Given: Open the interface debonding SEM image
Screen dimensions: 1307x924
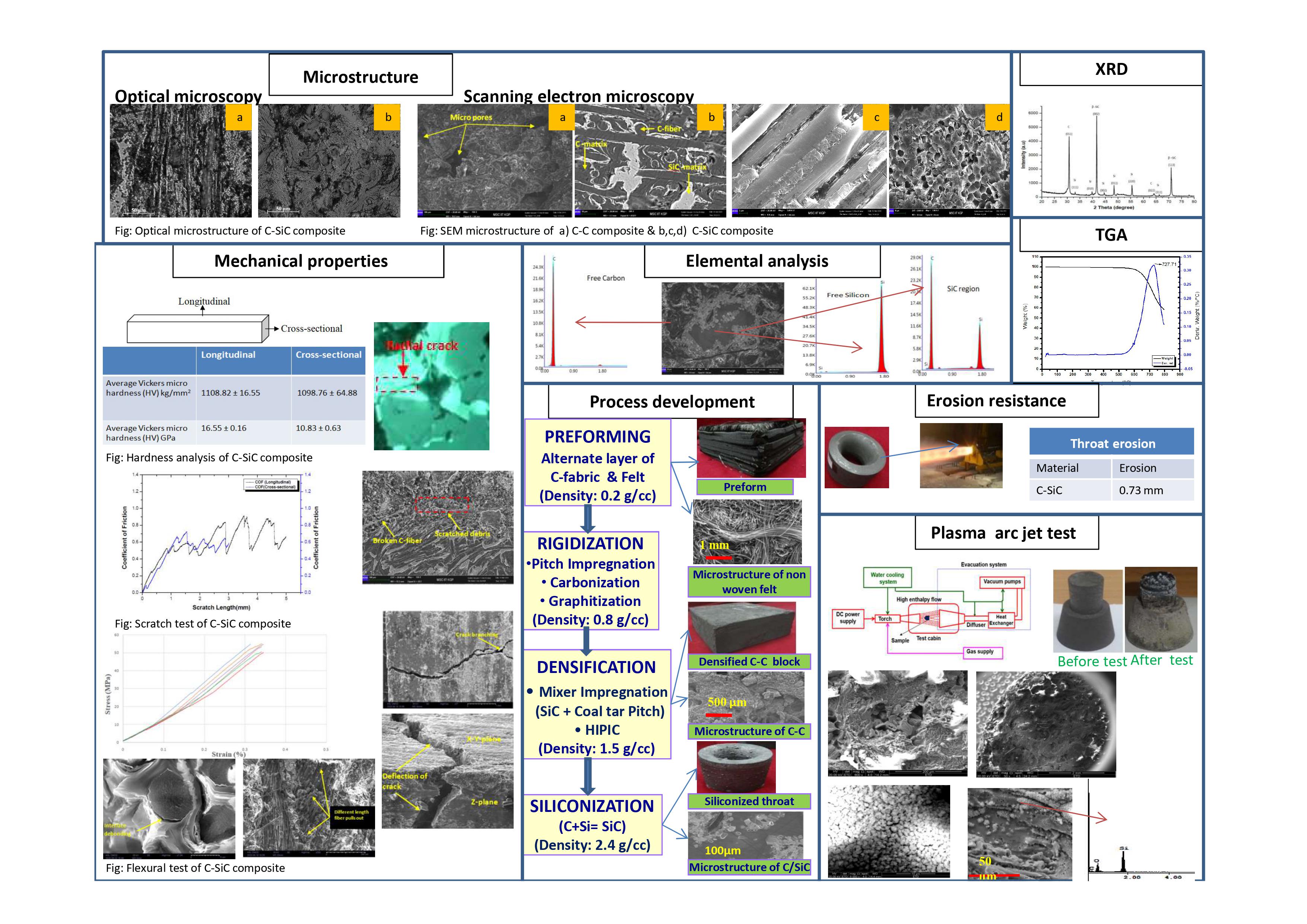Looking at the screenshot, I should [x=169, y=809].
